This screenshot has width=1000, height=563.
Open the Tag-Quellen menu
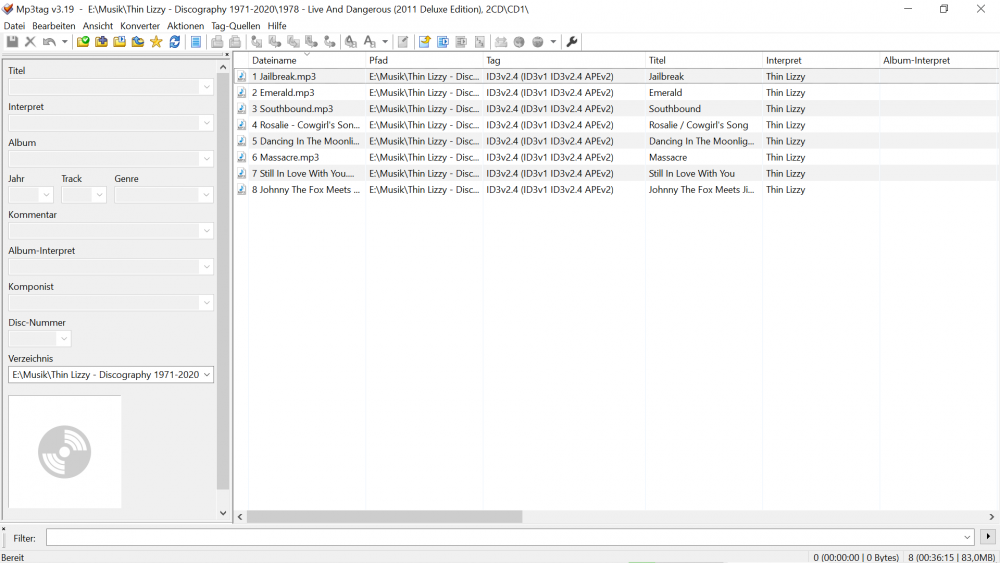[x=235, y=26]
